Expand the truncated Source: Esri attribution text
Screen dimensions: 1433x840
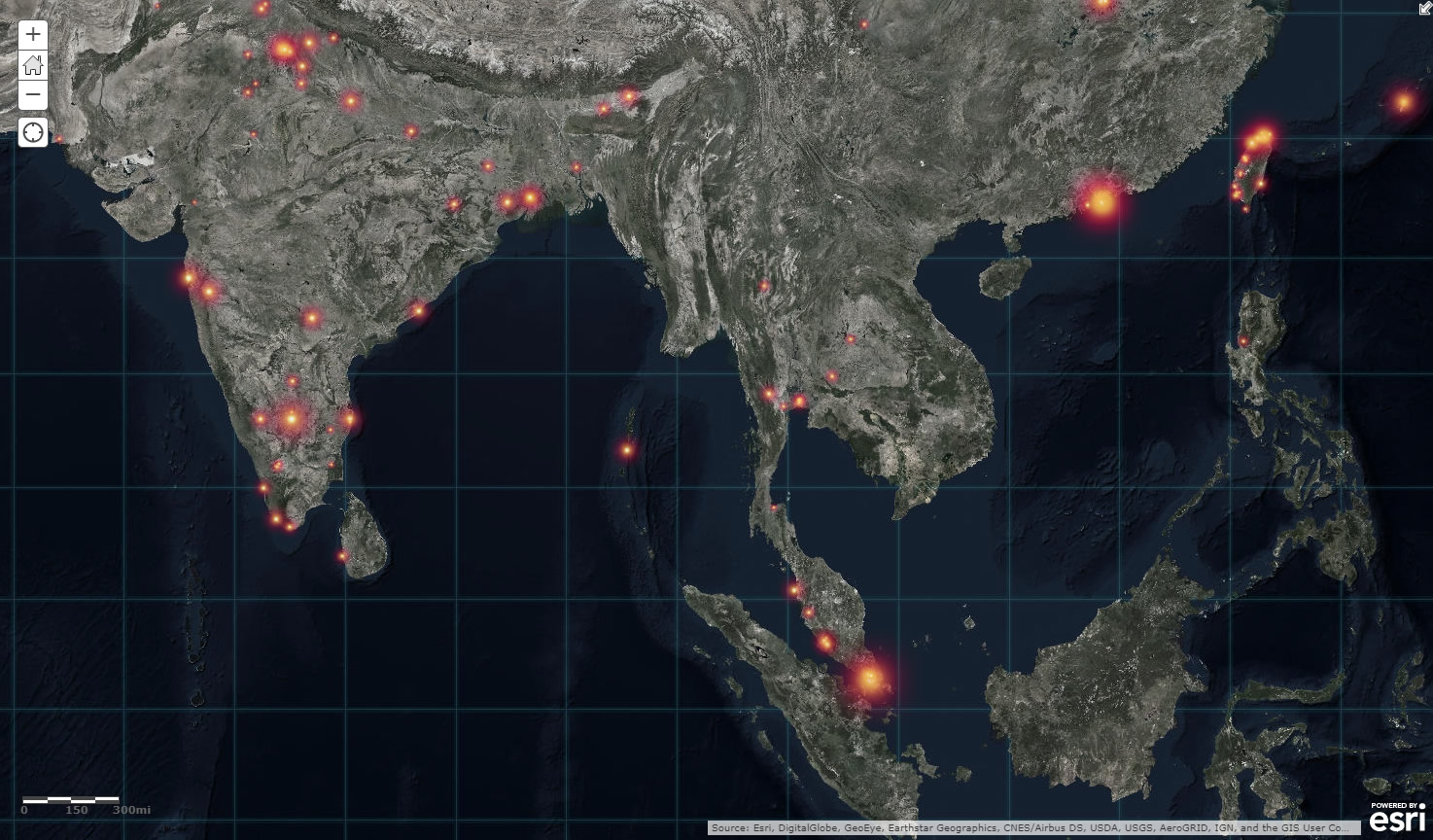(x=1032, y=828)
